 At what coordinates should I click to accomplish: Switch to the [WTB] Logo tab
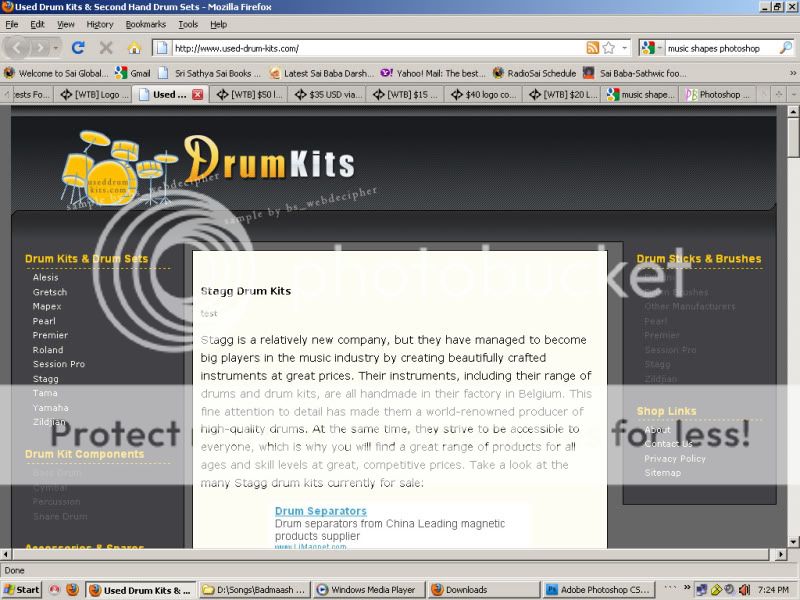(94, 94)
